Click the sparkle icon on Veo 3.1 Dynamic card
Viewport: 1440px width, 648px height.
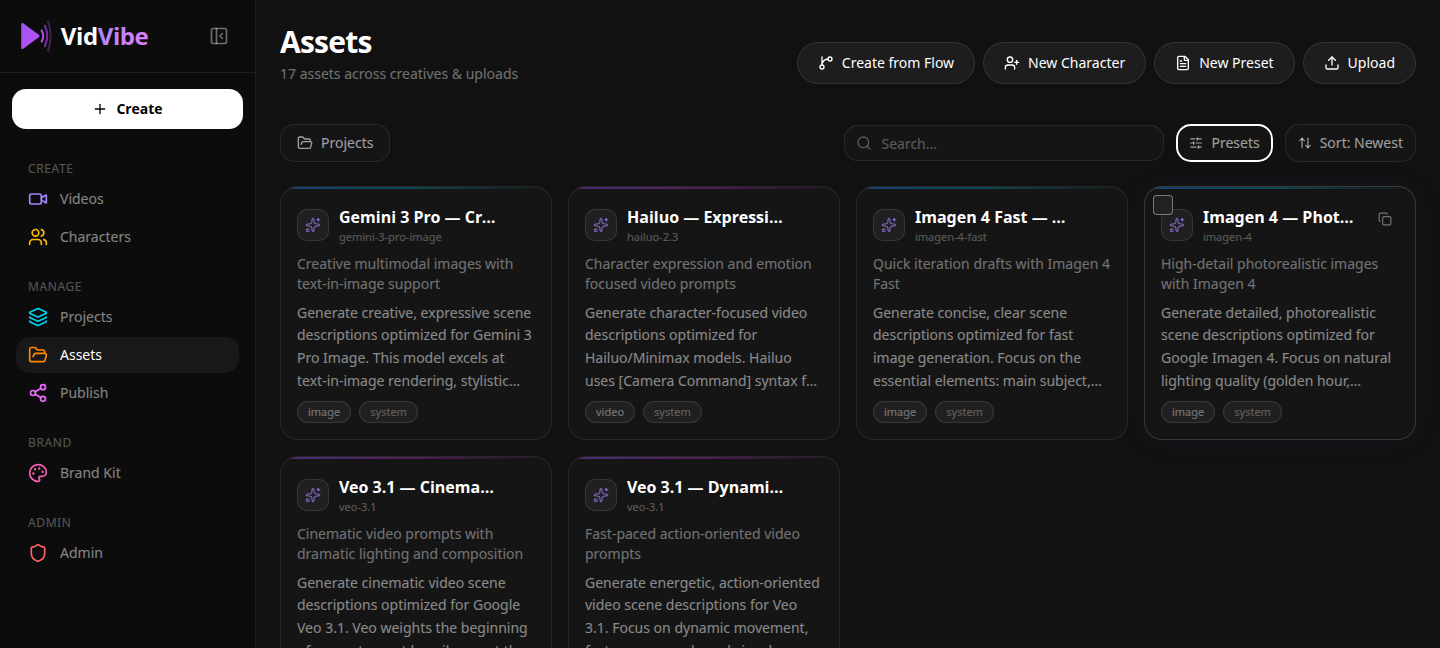click(601, 495)
